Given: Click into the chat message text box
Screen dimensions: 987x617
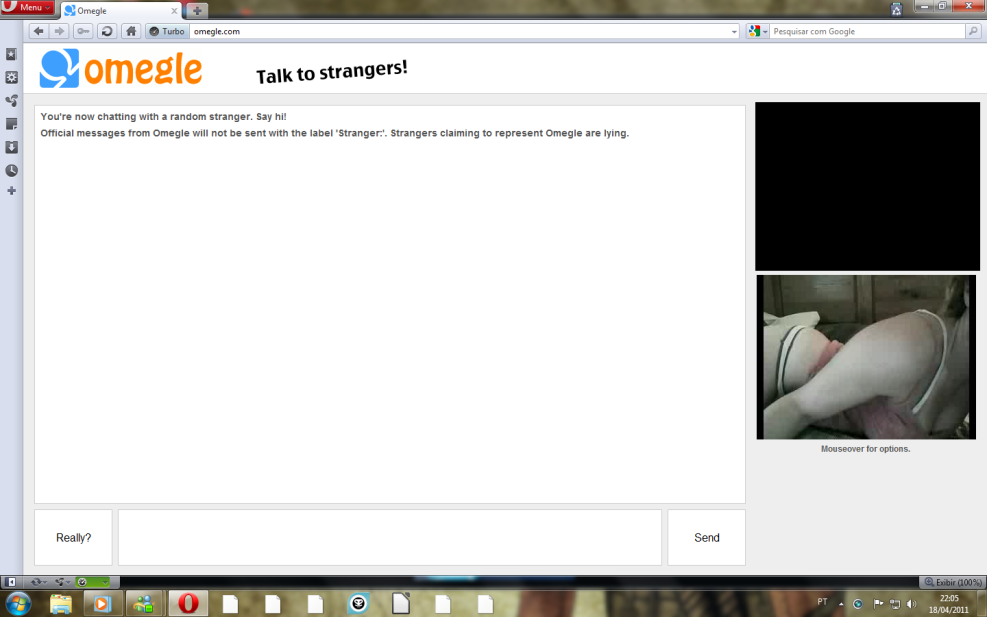Looking at the screenshot, I should (389, 538).
